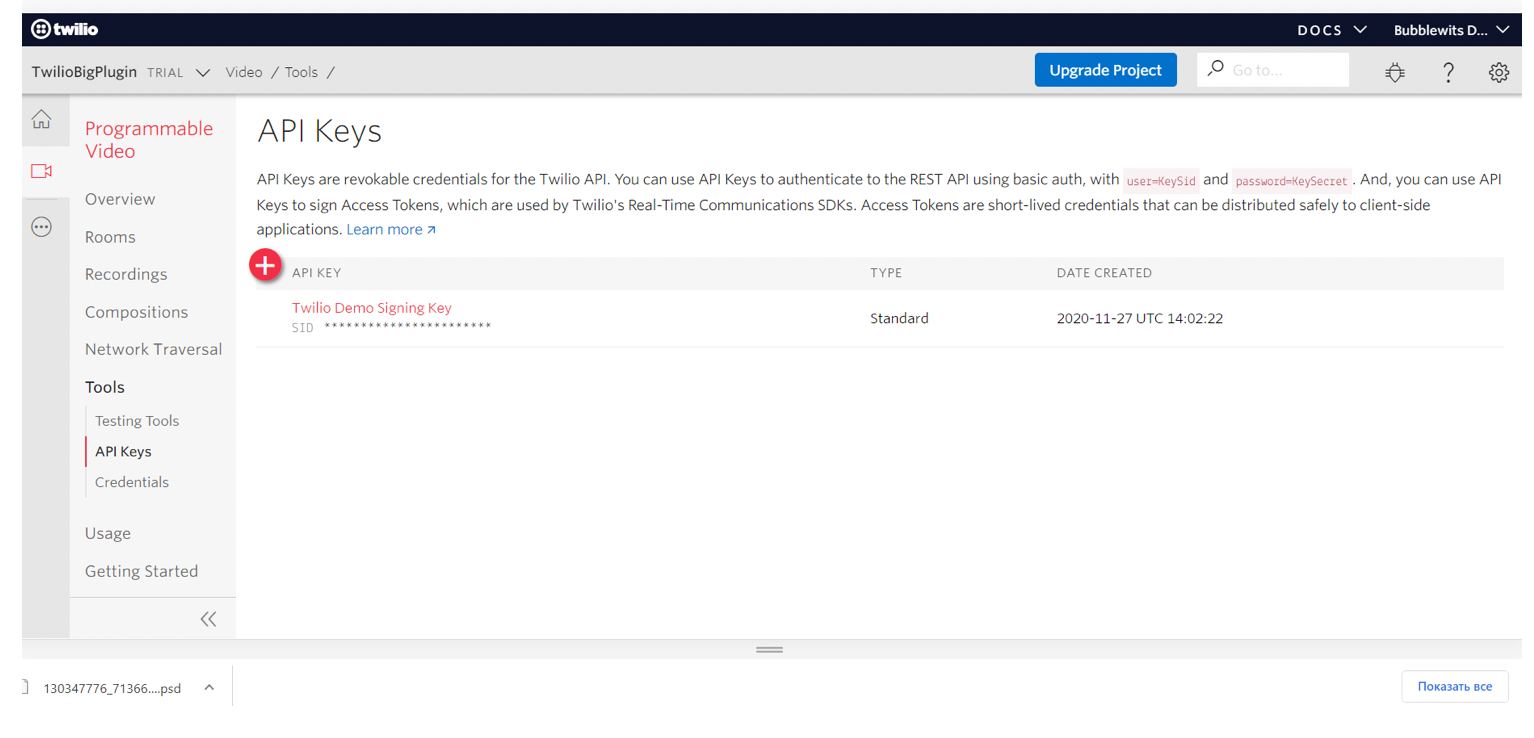Screen dimensions: 1534x738
Task: Open Testing Tools submenu item
Action: tap(137, 421)
